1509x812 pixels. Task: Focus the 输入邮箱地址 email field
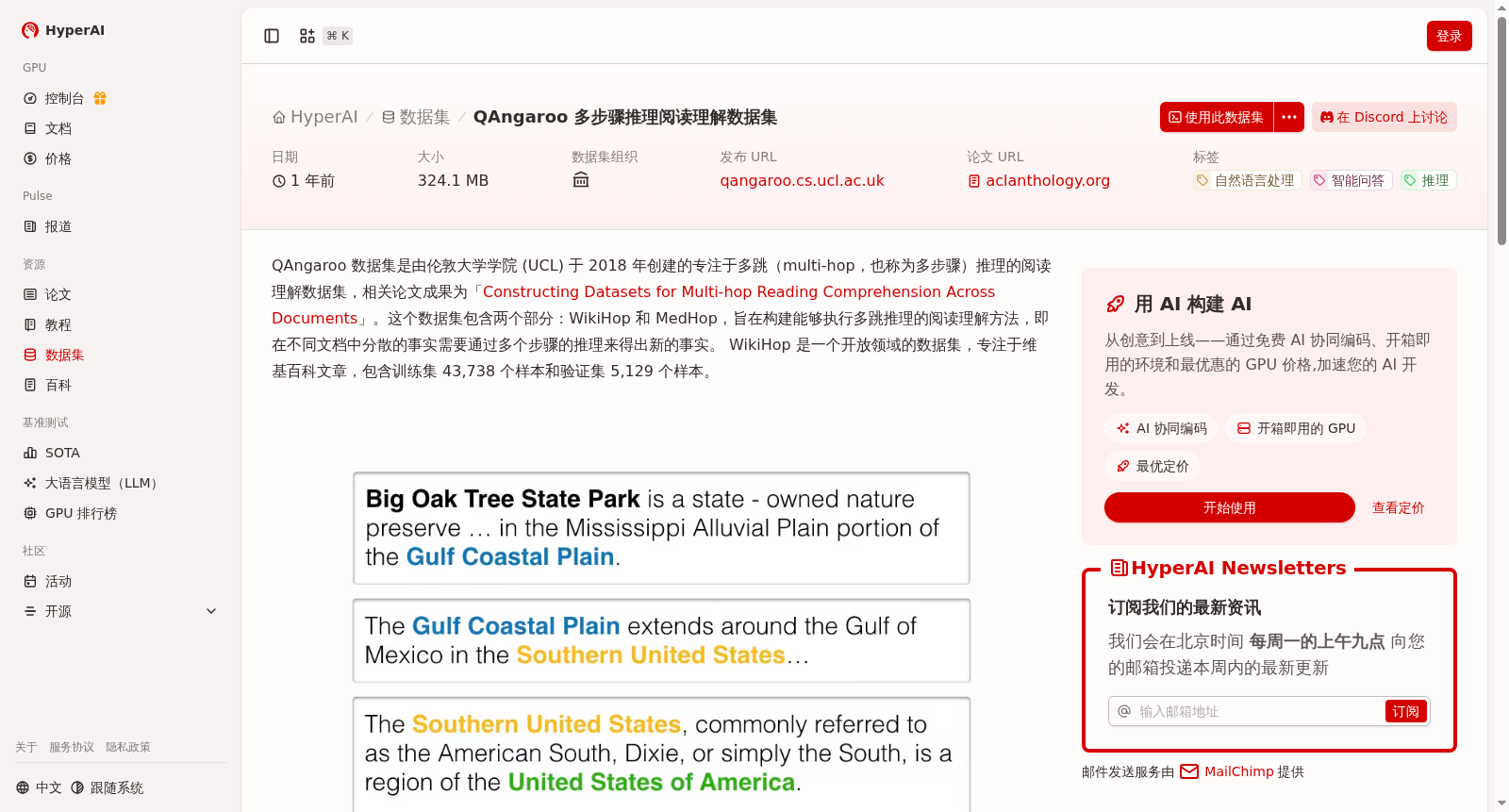coord(1257,711)
